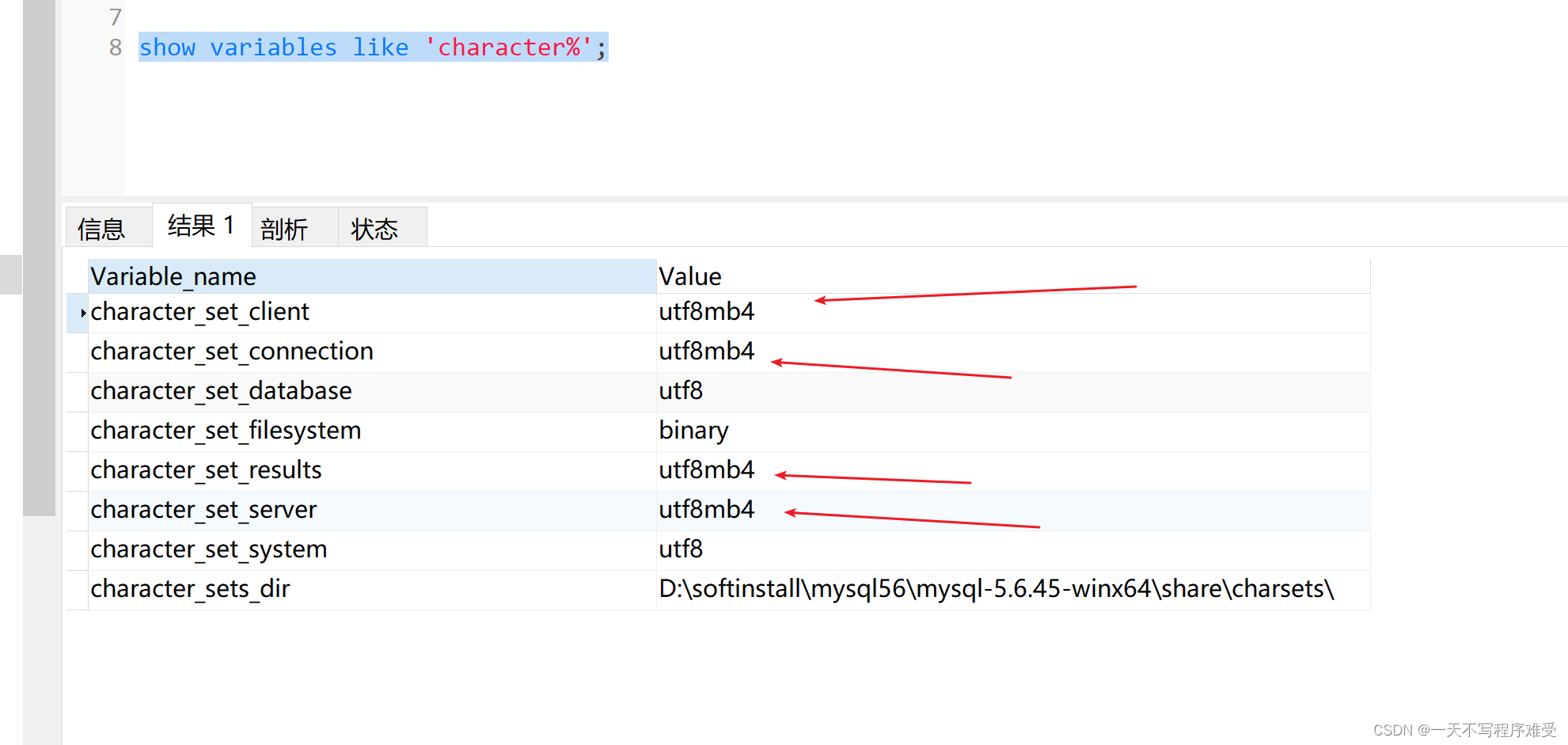
Task: Select the character_set_database cell
Action: [372, 392]
